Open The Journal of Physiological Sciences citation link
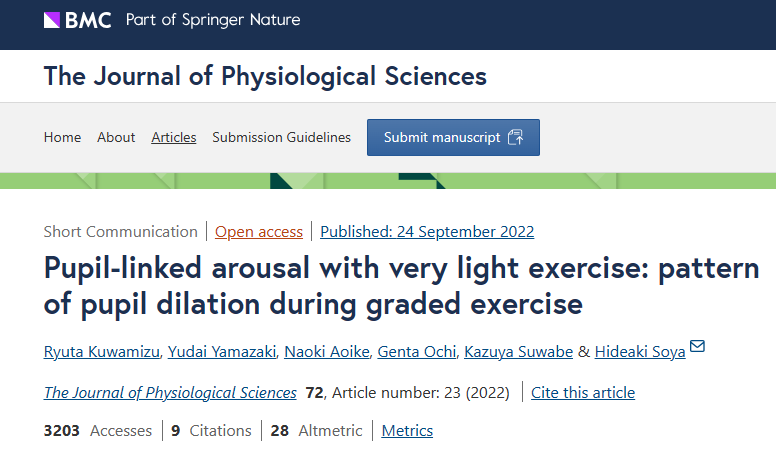This screenshot has width=776, height=454. (170, 392)
